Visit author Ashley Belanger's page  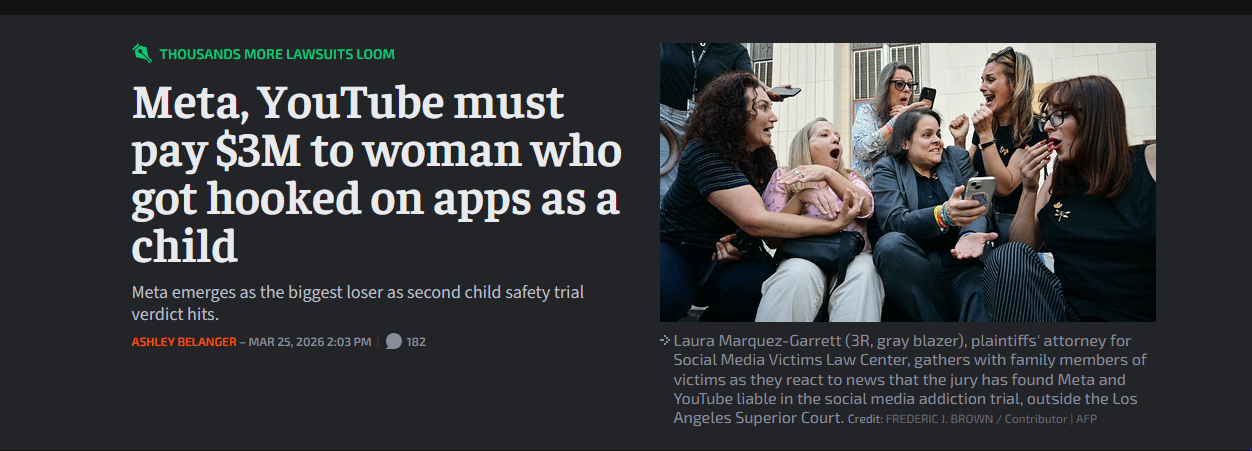[184, 342]
